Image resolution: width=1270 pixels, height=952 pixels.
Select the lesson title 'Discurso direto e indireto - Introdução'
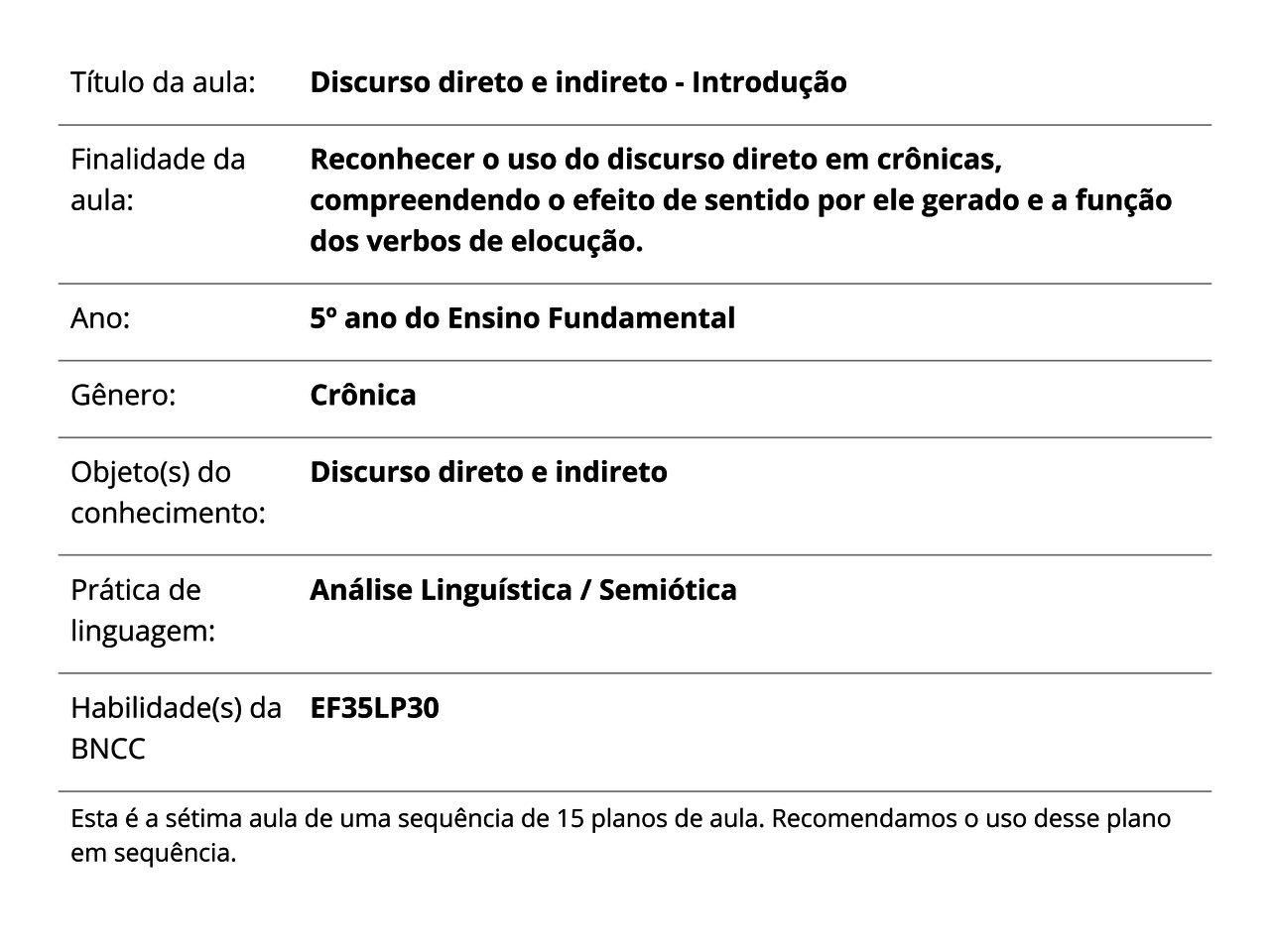click(577, 82)
